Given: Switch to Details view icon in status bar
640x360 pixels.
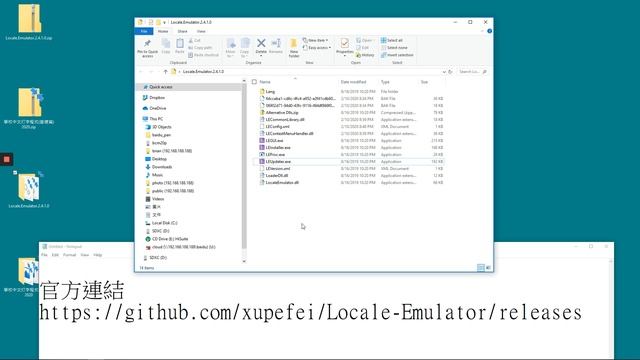Looking at the screenshot, I should [x=480, y=268].
